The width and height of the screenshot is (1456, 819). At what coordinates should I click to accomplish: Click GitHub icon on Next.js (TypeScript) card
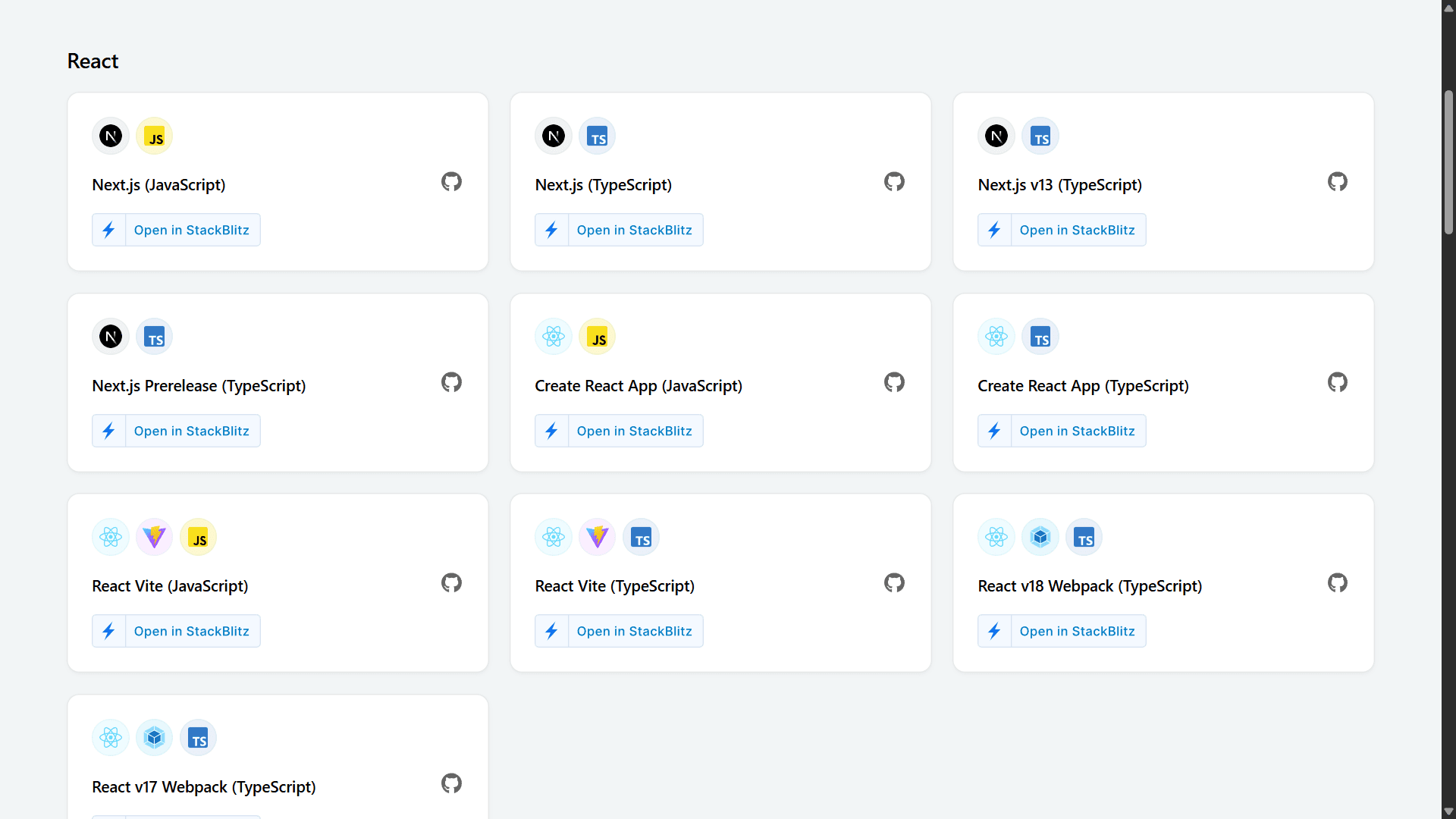click(x=894, y=182)
